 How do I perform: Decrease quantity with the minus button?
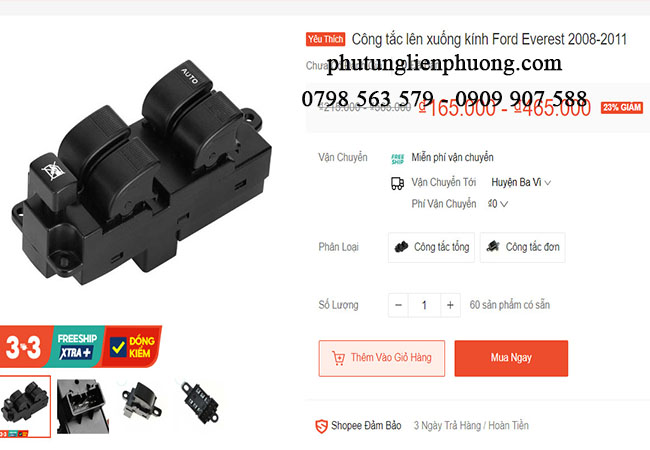pos(398,305)
